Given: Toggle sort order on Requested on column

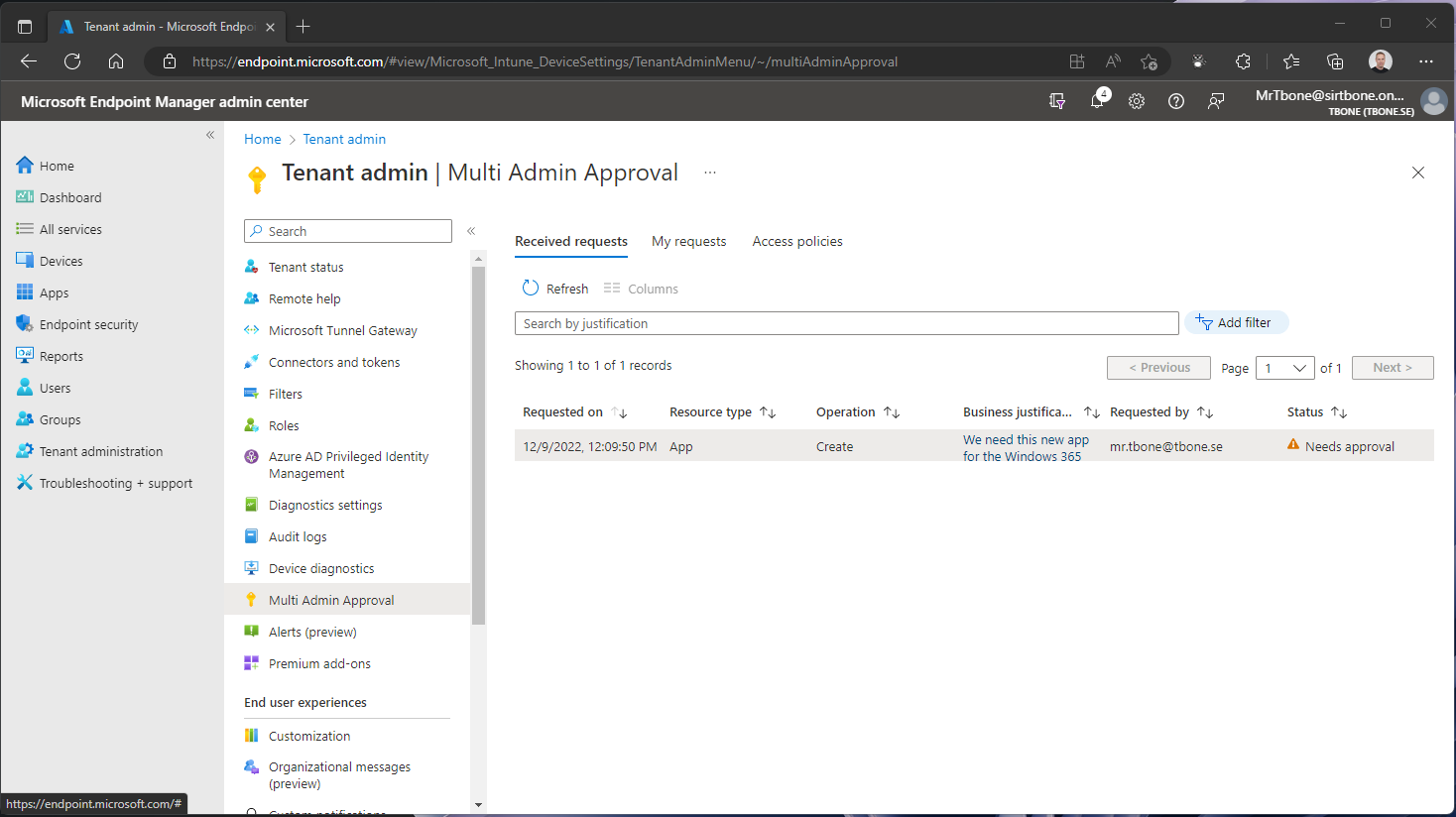Looking at the screenshot, I should point(620,411).
